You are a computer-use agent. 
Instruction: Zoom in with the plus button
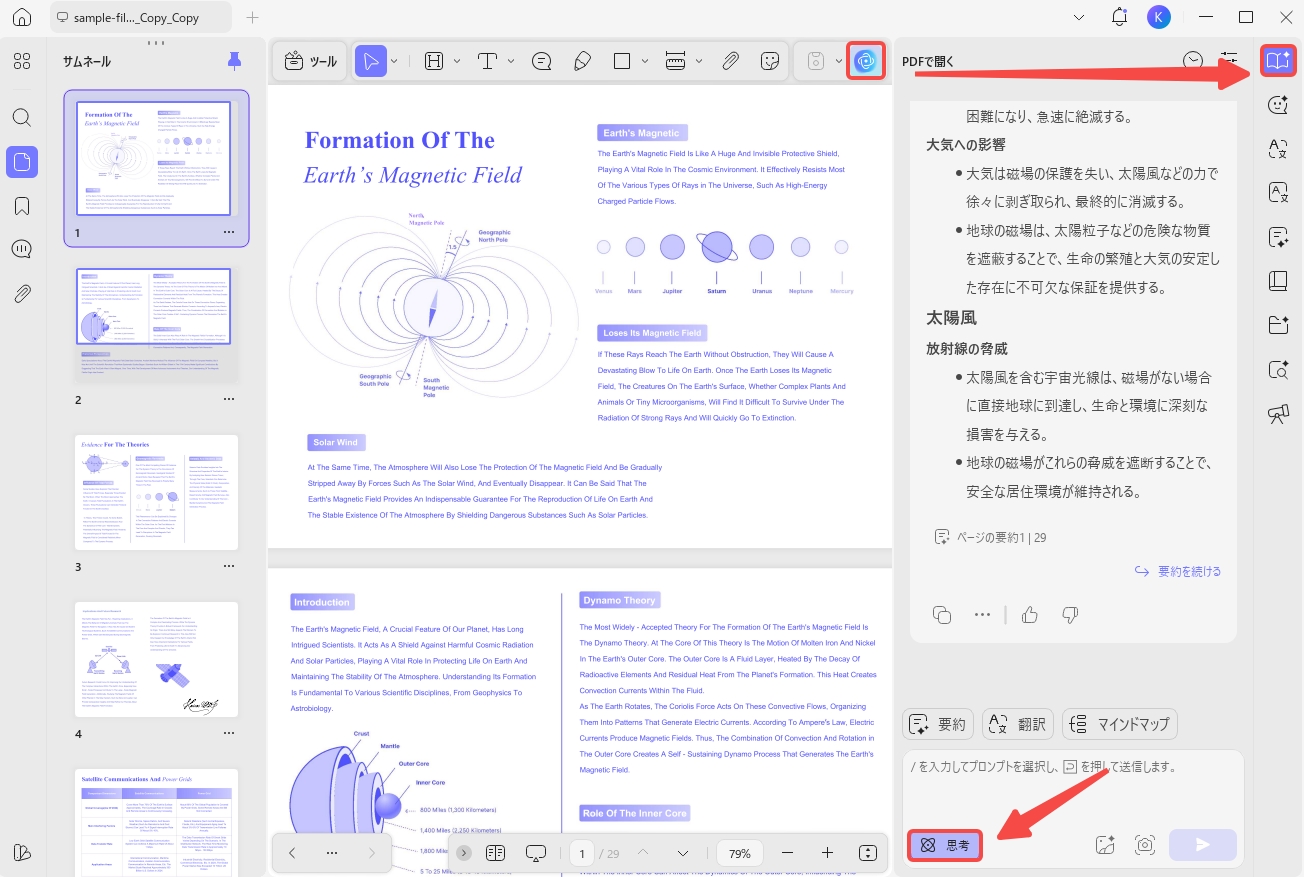click(x=827, y=853)
